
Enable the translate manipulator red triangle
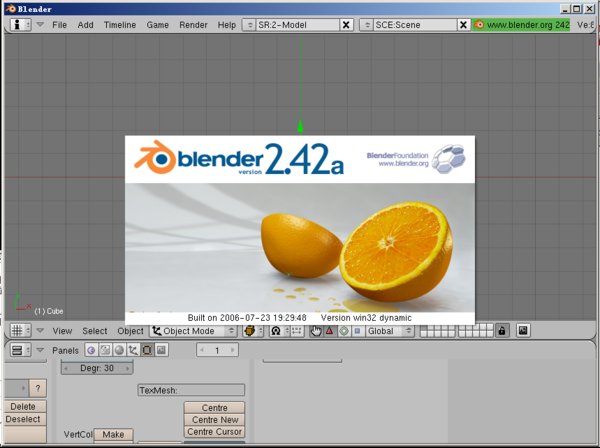329,331
